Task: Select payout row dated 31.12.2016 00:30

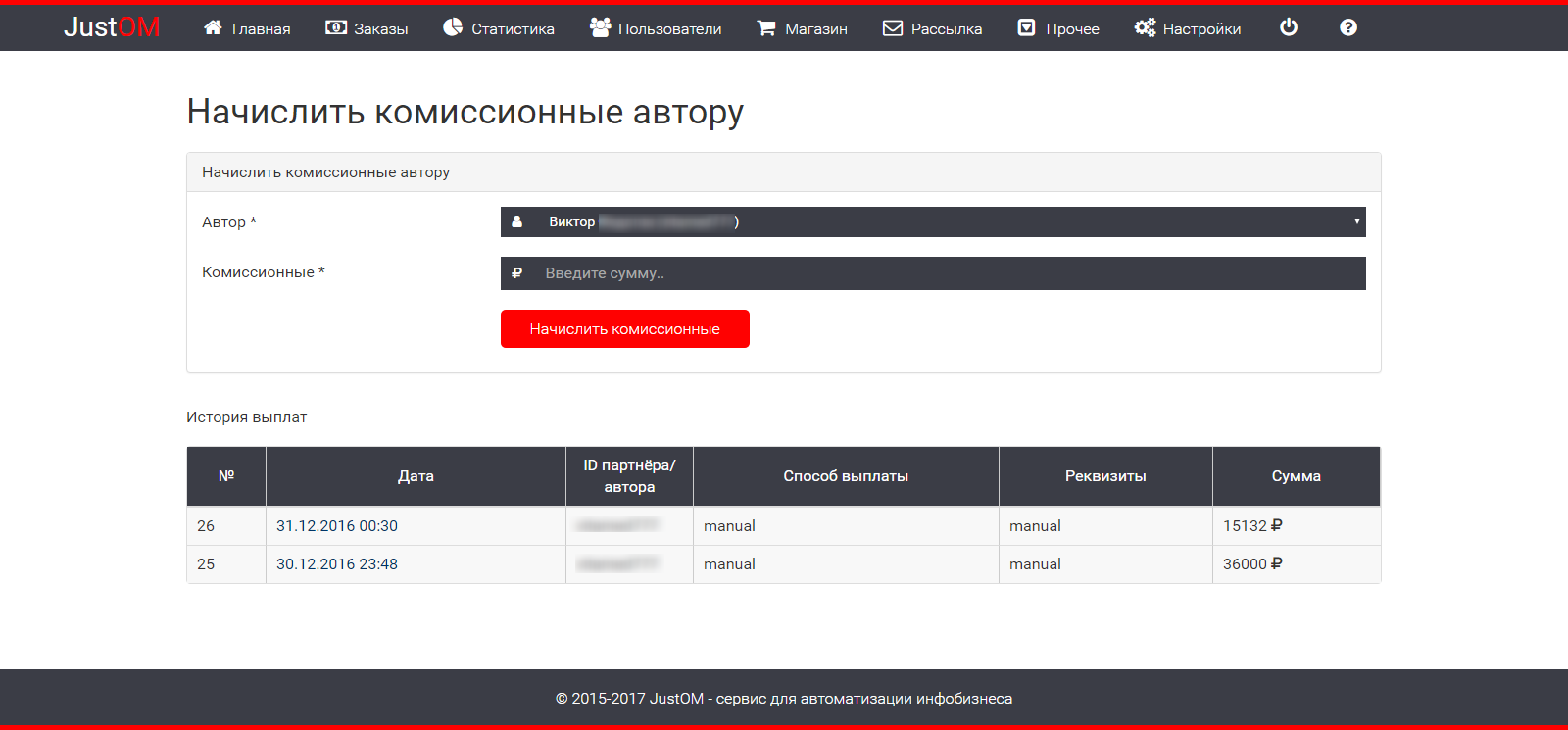Action: click(x=337, y=526)
